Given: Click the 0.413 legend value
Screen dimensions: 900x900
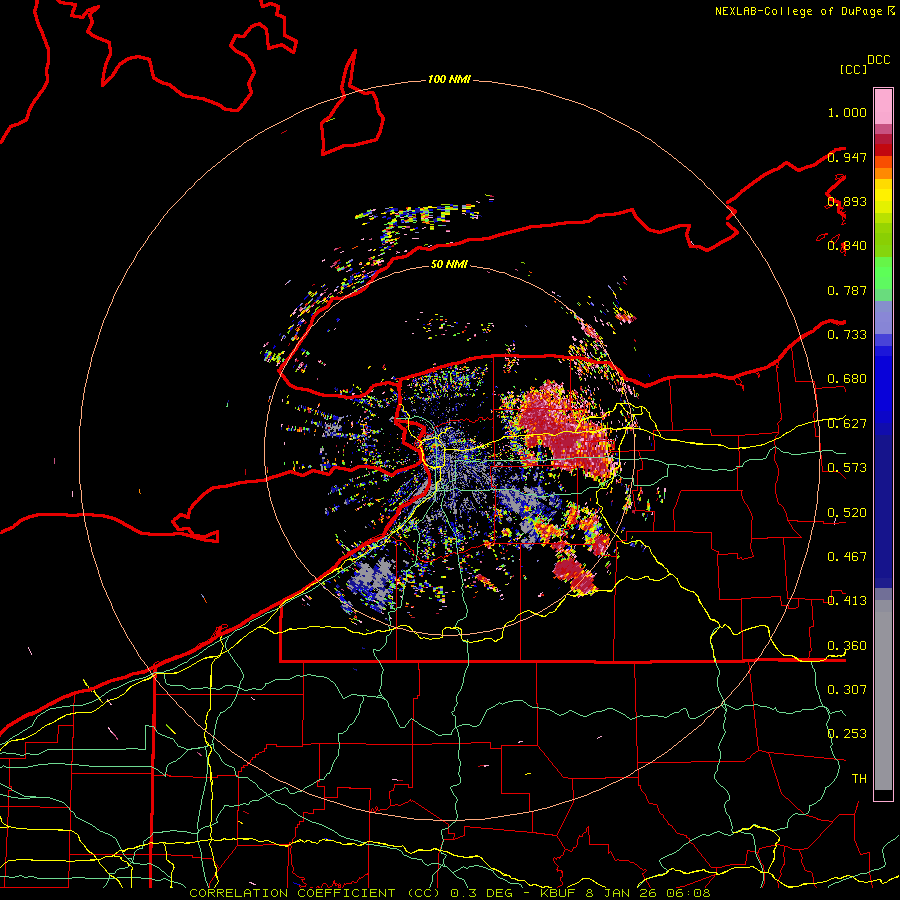Looking at the screenshot, I should [847, 601].
